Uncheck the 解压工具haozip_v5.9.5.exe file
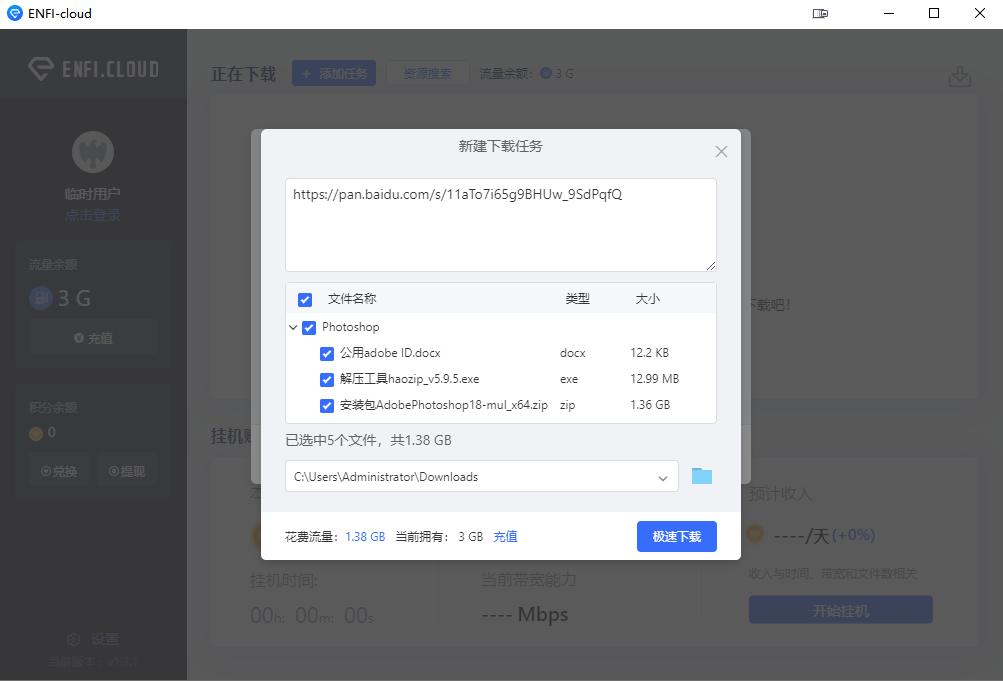The height and width of the screenshot is (681, 1003). click(x=325, y=379)
